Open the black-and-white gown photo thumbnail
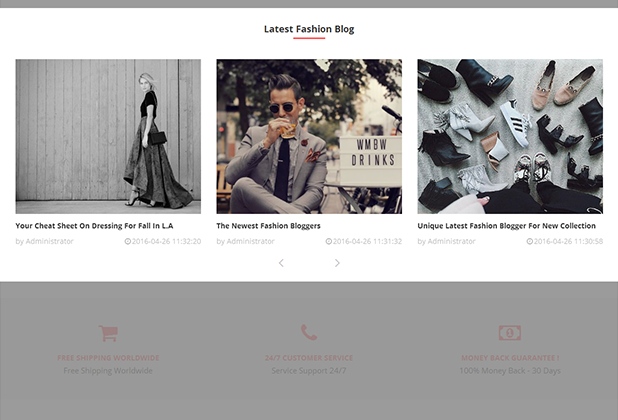This screenshot has height=420, width=618. pyautogui.click(x=108, y=136)
